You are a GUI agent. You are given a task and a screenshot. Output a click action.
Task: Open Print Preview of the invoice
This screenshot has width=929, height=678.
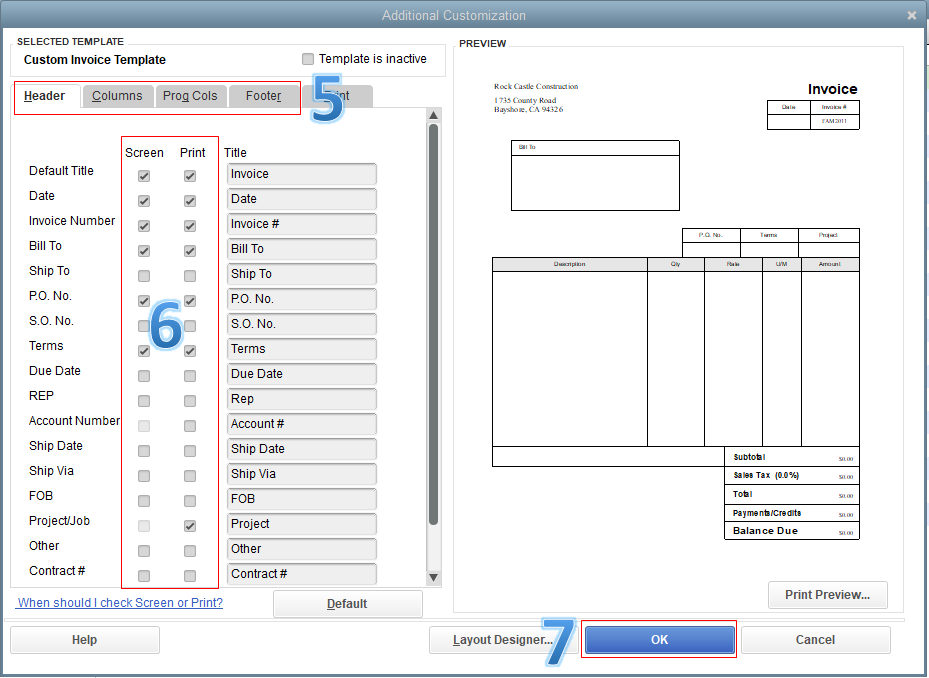(827, 594)
